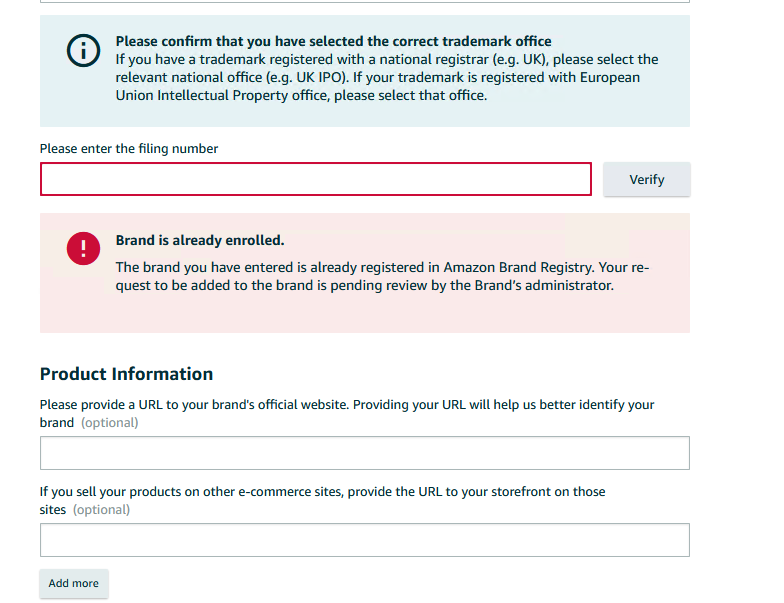Click the Add more button
The height and width of the screenshot is (603, 784).
tap(74, 583)
